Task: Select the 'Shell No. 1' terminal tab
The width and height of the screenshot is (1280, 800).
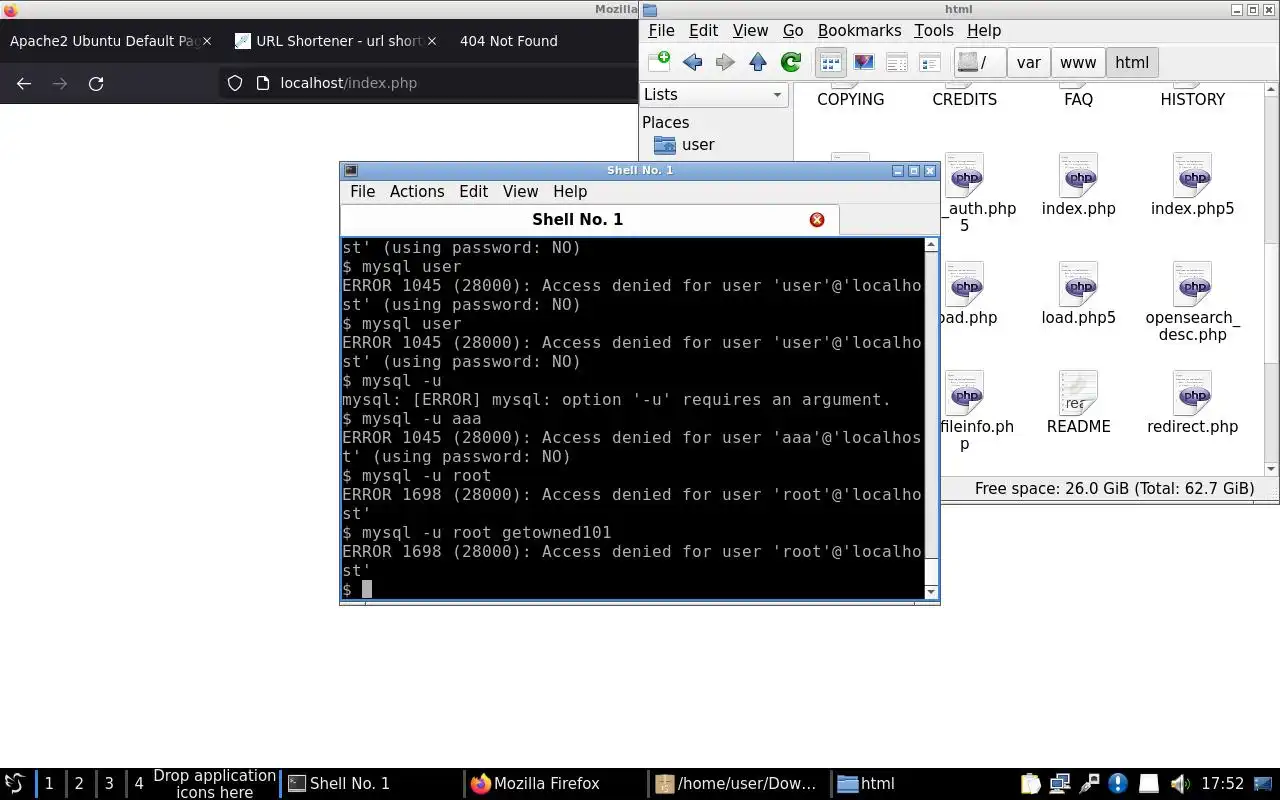Action: pos(589,219)
